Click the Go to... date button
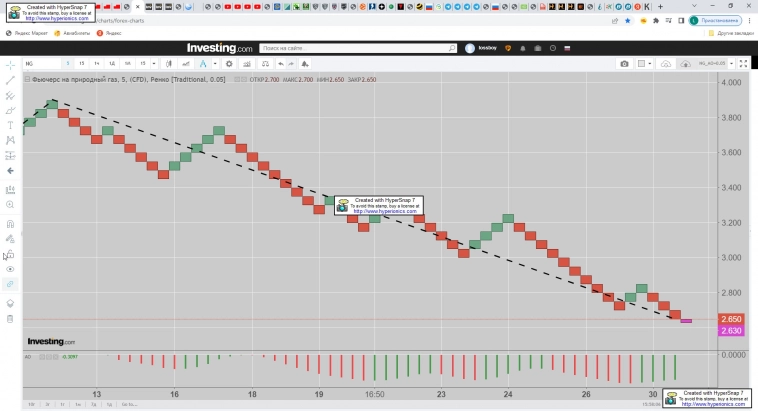Screen dimensions: 758x411 click(130, 404)
